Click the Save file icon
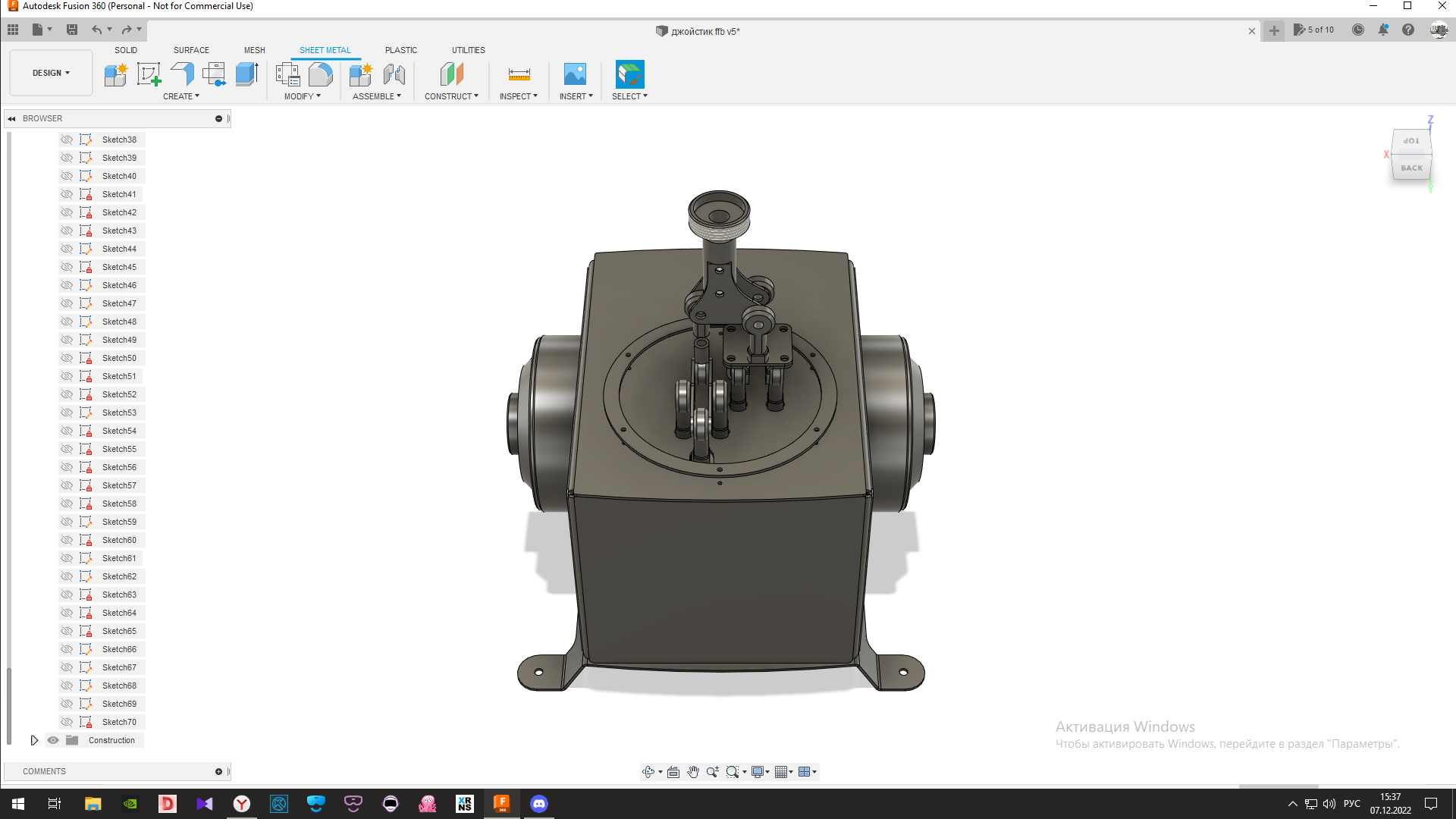Viewport: 1456px width, 819px height. [x=72, y=30]
